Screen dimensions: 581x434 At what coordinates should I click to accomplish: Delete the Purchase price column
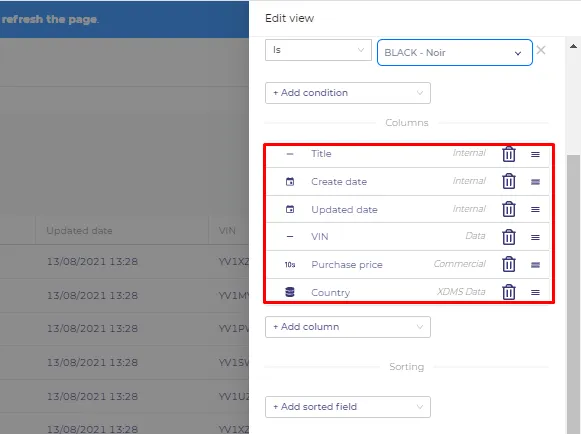509,265
